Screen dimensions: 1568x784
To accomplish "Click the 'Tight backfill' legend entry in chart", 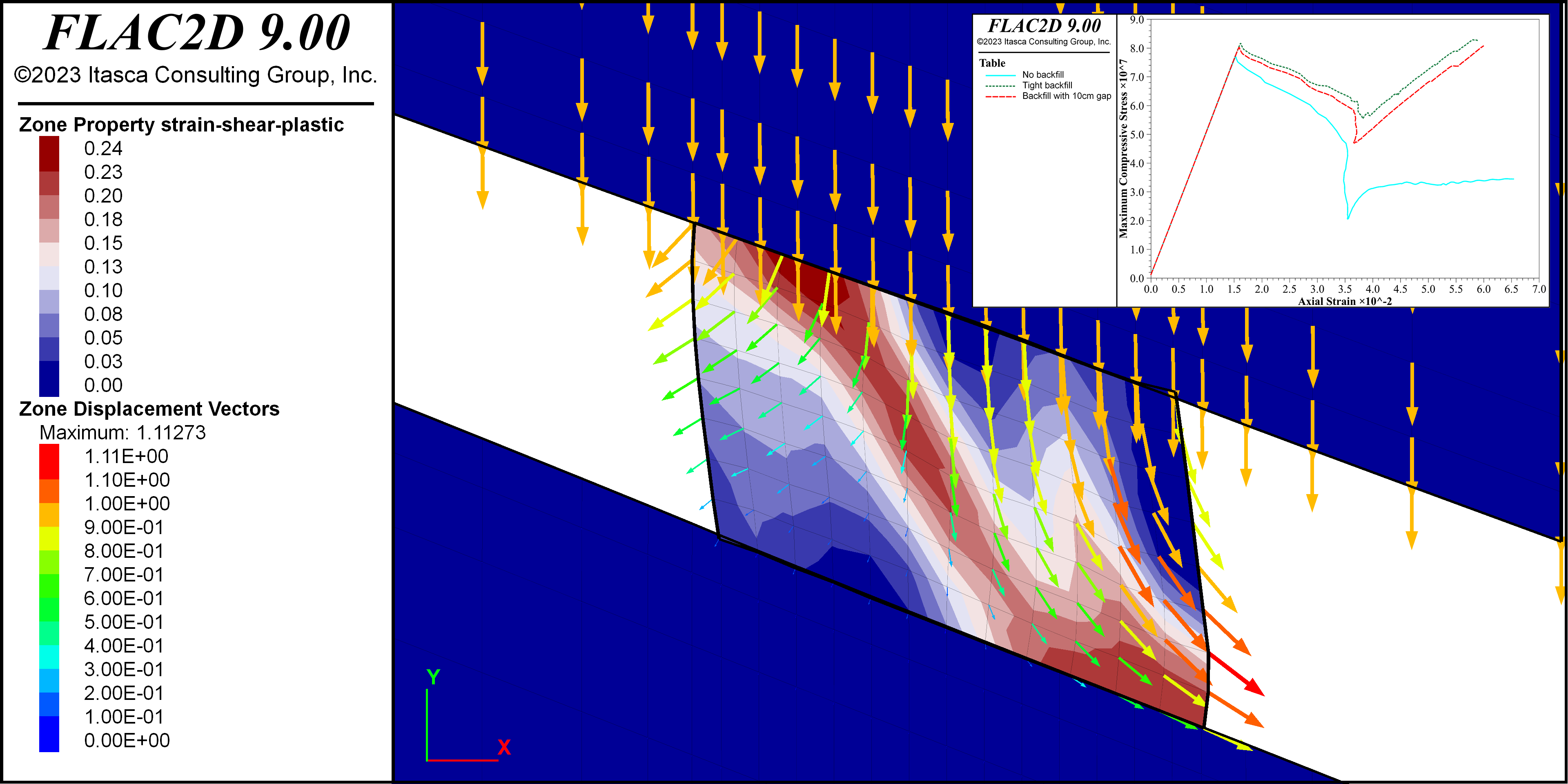I will point(1047,85).
